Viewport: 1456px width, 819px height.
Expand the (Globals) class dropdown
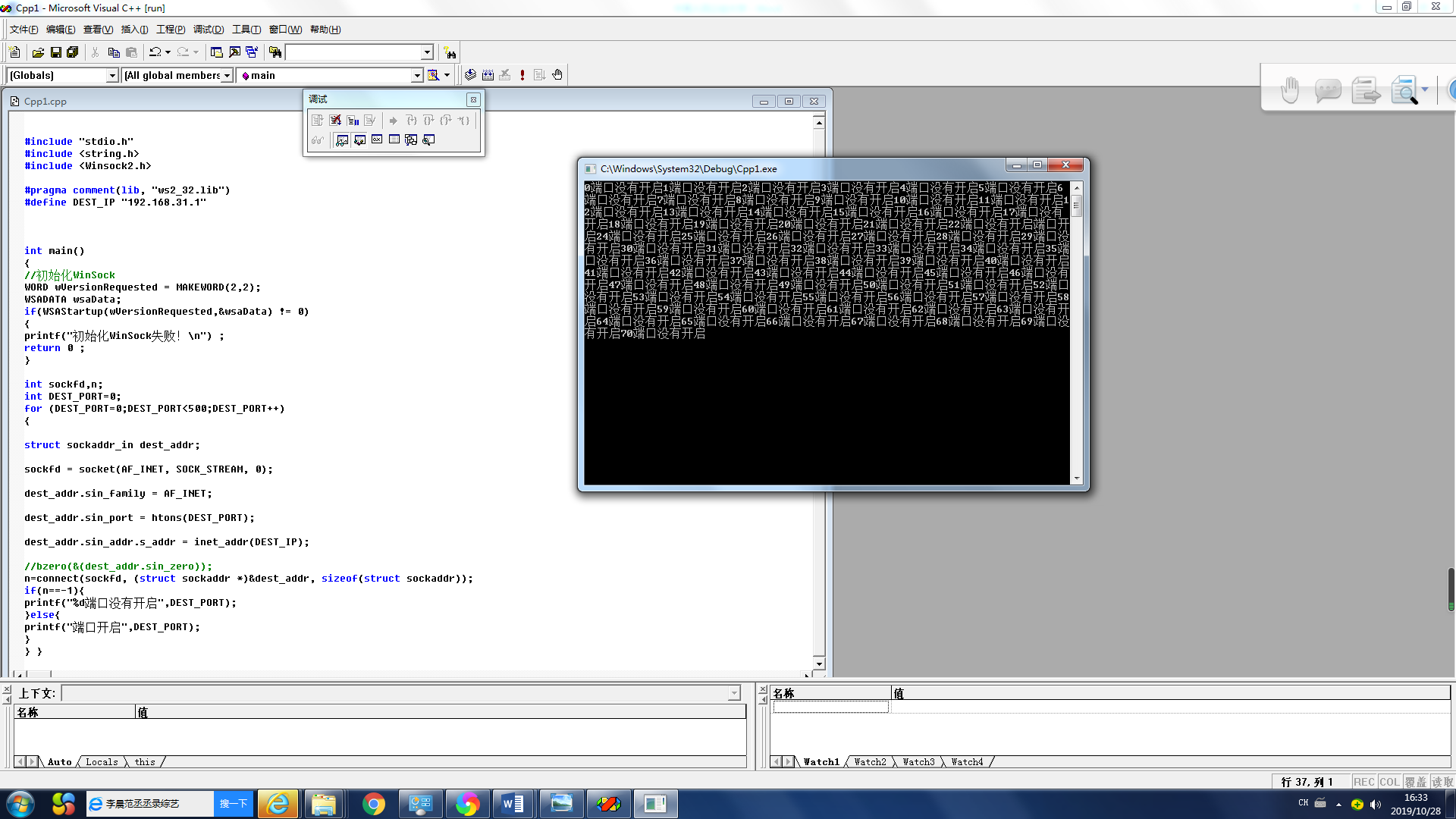[112, 75]
